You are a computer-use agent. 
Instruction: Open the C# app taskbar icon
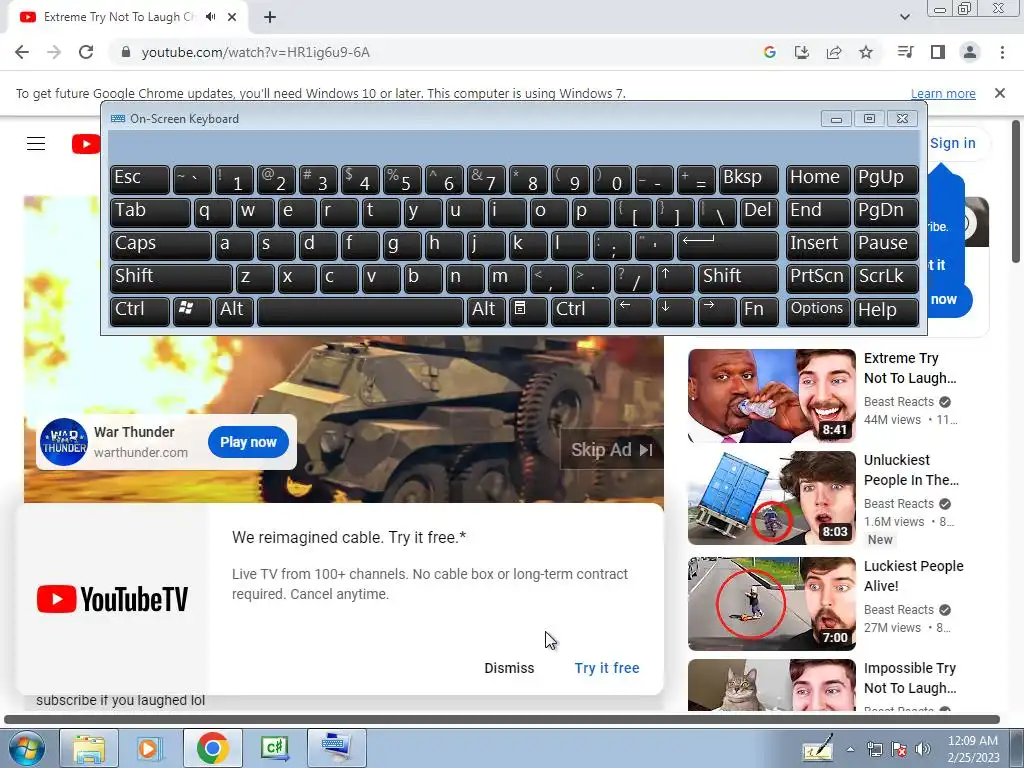click(274, 748)
